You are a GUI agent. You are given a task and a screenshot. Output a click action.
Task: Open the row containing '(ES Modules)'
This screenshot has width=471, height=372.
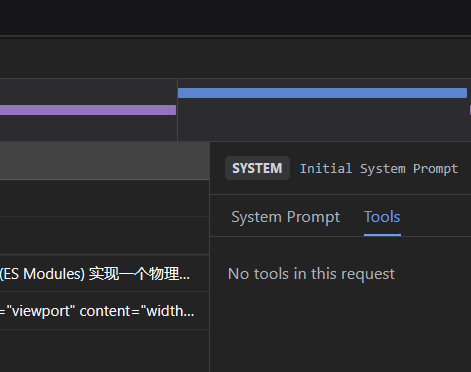tap(104, 274)
